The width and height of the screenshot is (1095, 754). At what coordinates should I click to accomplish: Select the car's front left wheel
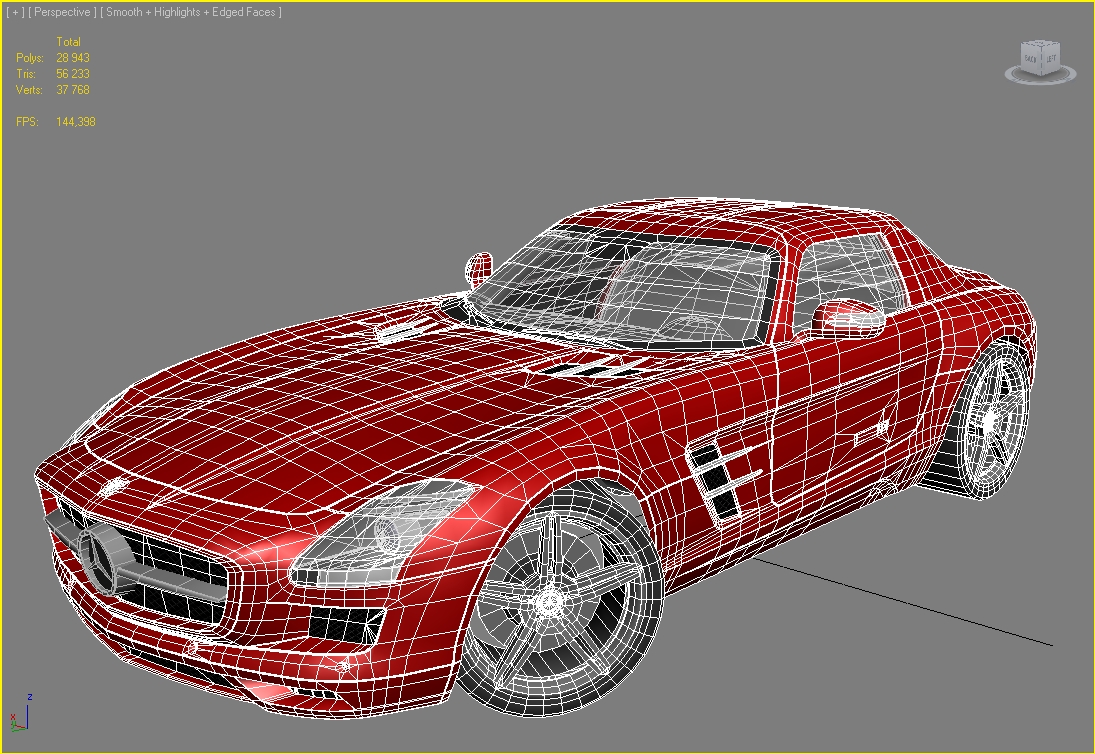[559, 599]
